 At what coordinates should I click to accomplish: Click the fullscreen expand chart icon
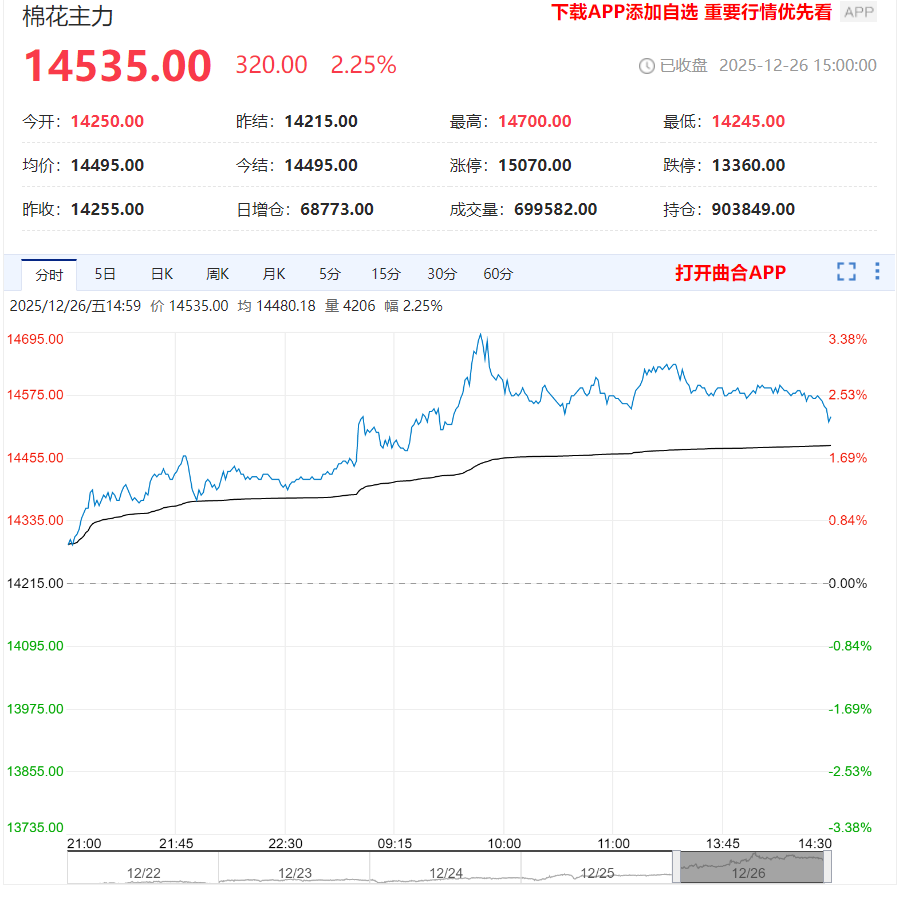[846, 272]
